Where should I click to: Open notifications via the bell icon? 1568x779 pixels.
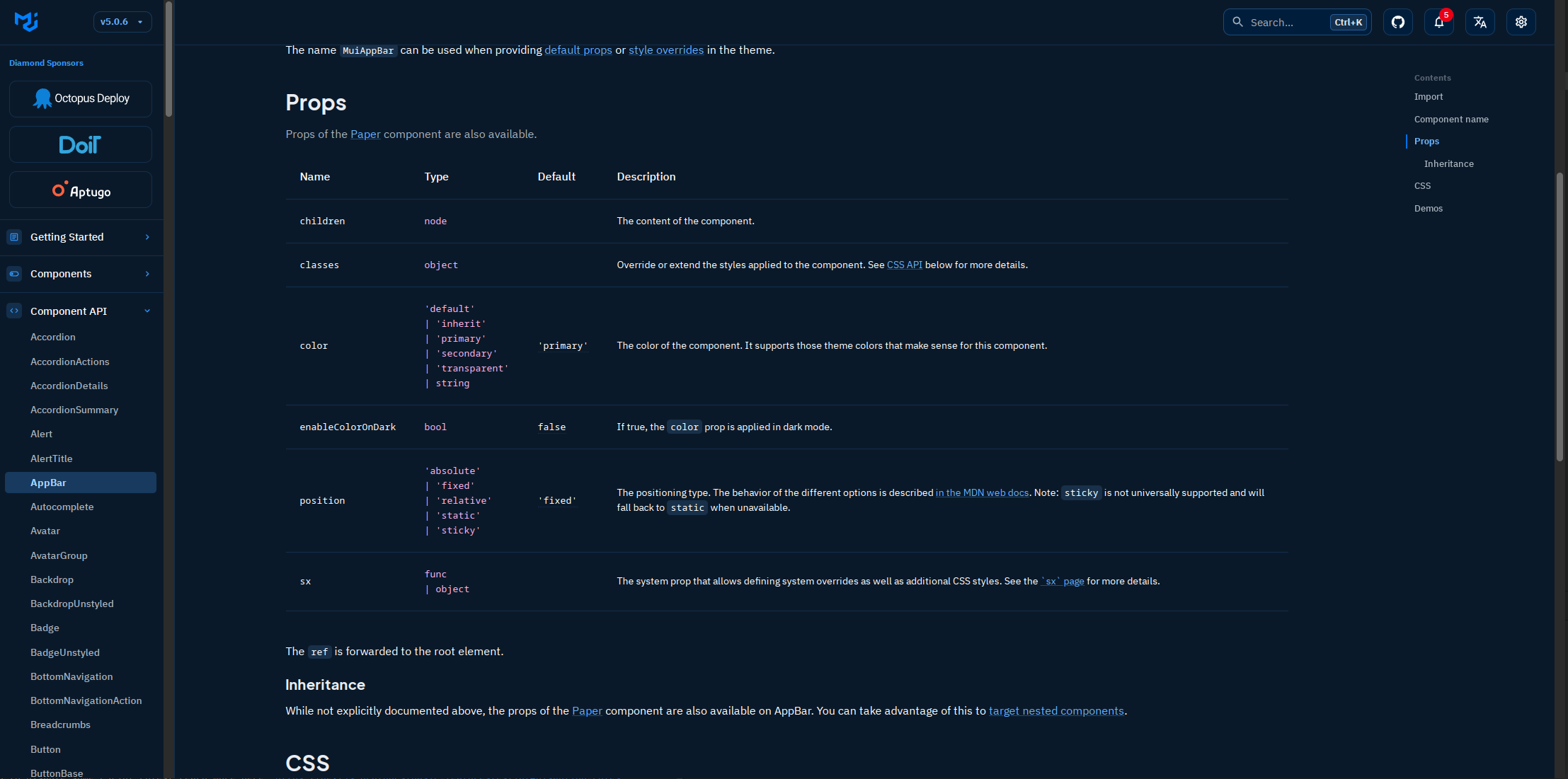tap(1439, 22)
